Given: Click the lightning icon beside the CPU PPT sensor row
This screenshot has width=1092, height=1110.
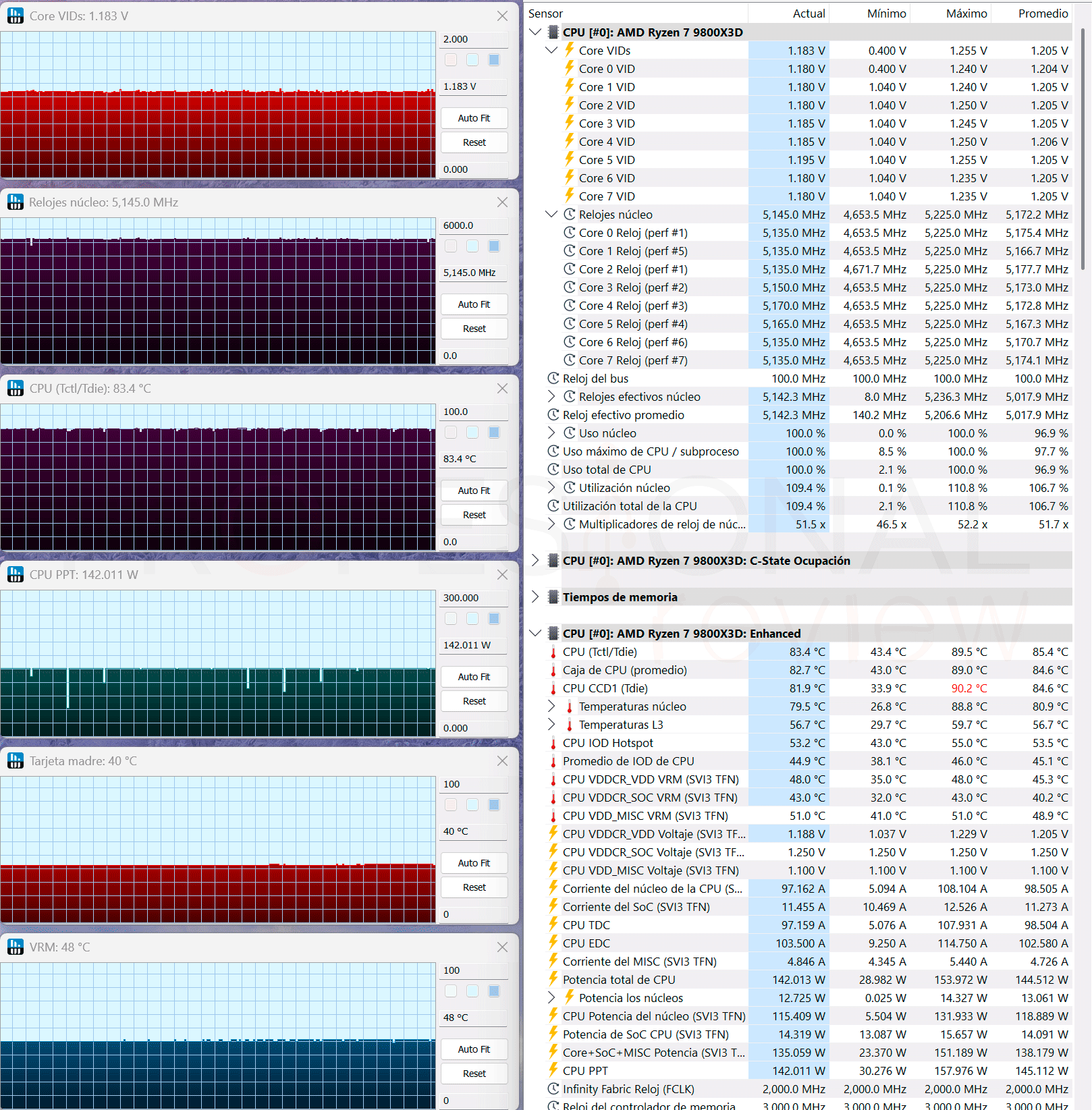Looking at the screenshot, I should tap(553, 1070).
